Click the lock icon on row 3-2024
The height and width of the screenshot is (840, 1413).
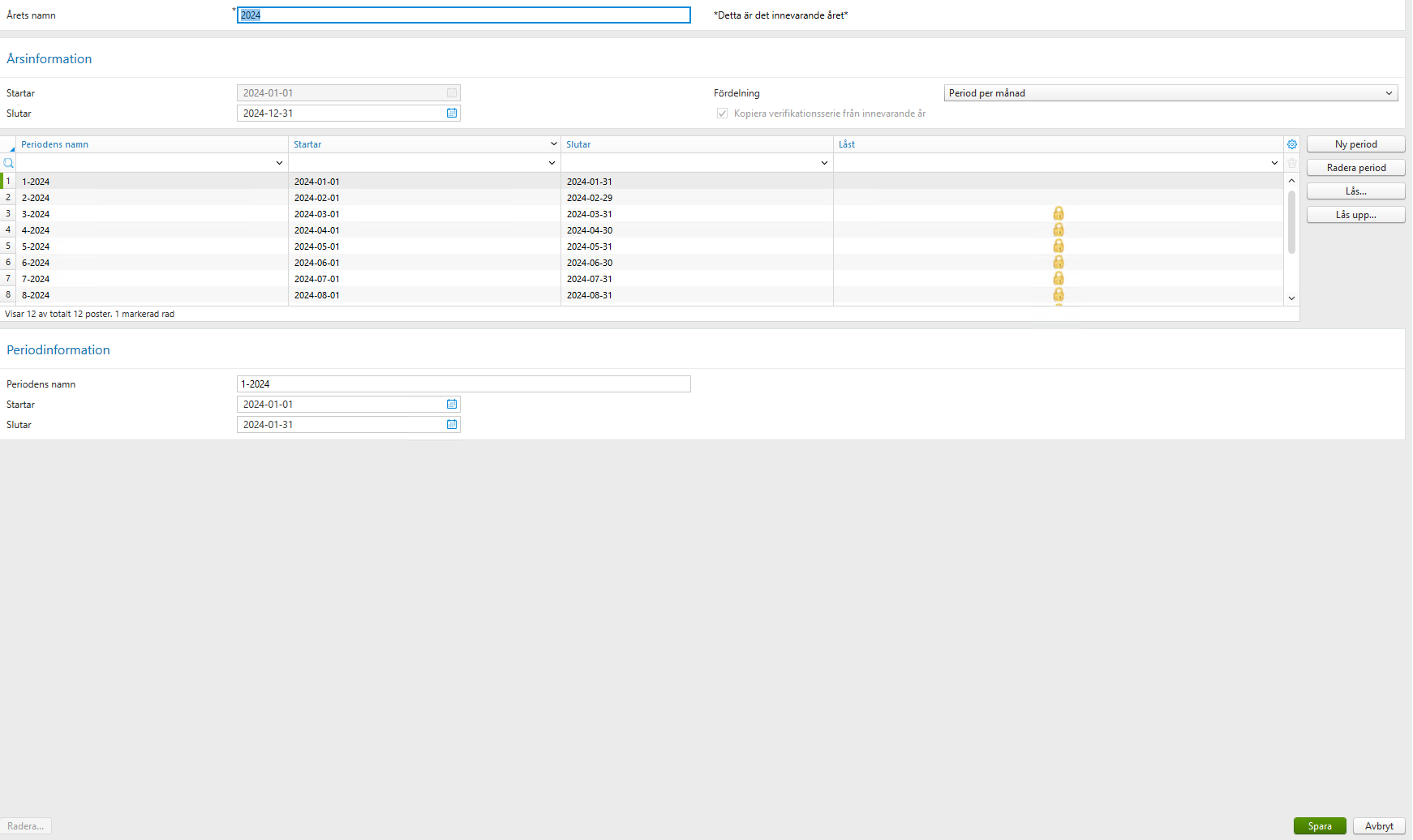pyautogui.click(x=1059, y=213)
